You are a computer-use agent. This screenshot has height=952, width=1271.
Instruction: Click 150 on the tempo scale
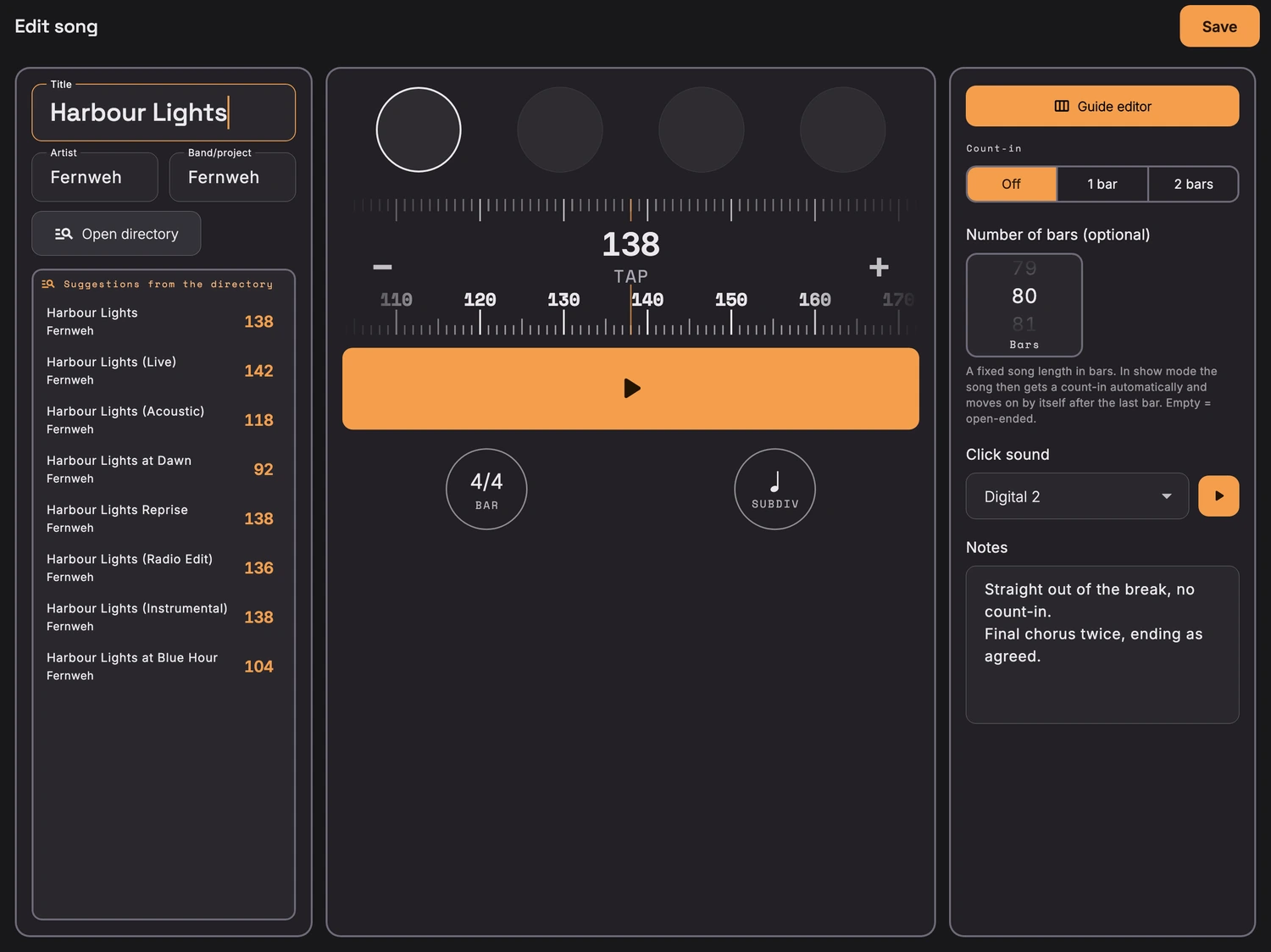click(730, 300)
